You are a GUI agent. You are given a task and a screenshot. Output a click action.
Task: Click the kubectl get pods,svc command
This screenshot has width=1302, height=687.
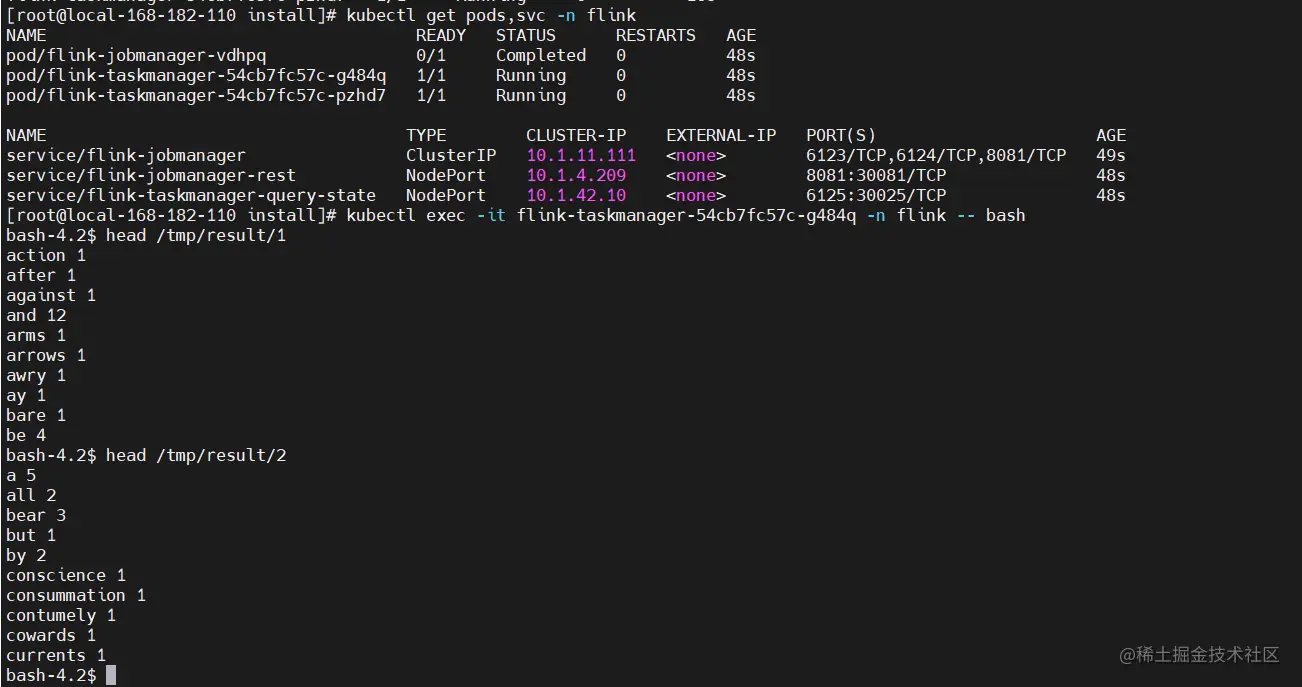pos(491,16)
